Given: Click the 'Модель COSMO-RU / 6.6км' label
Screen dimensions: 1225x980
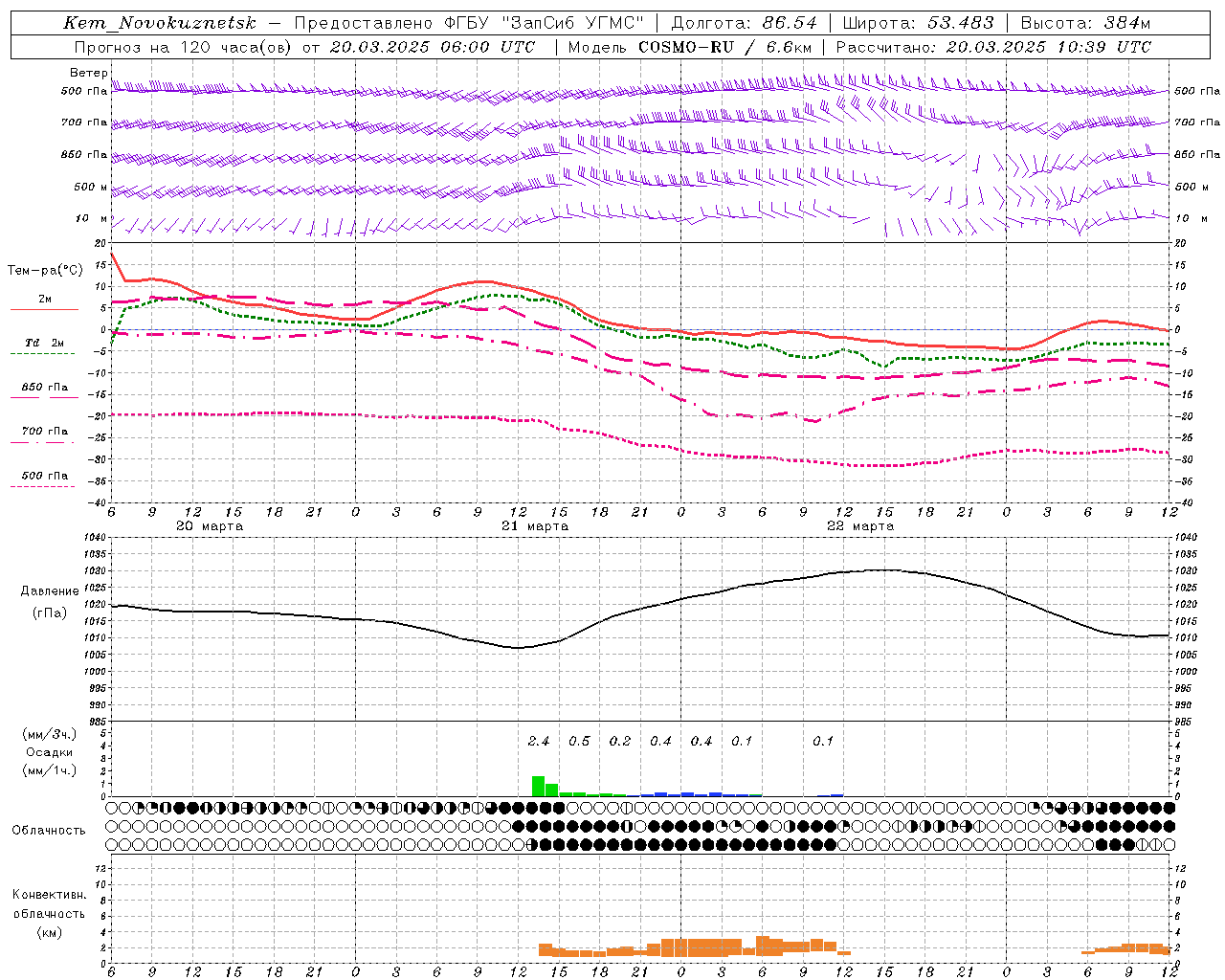Looking at the screenshot, I should tap(690, 47).
